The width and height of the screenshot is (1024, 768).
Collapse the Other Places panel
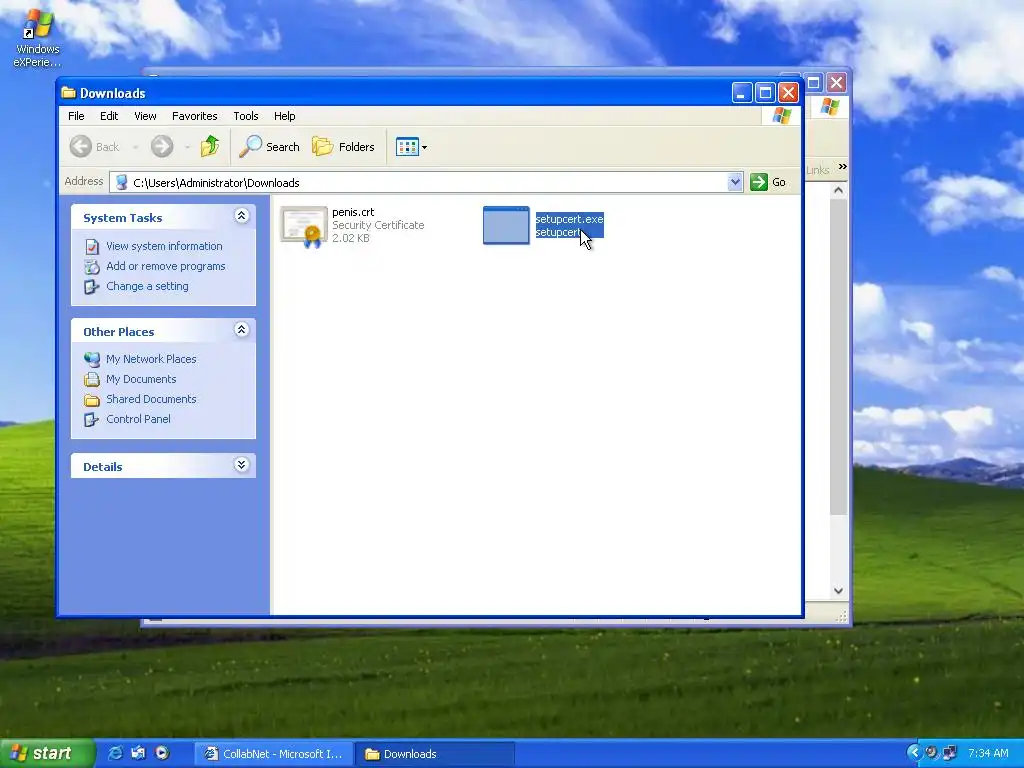[x=242, y=330]
